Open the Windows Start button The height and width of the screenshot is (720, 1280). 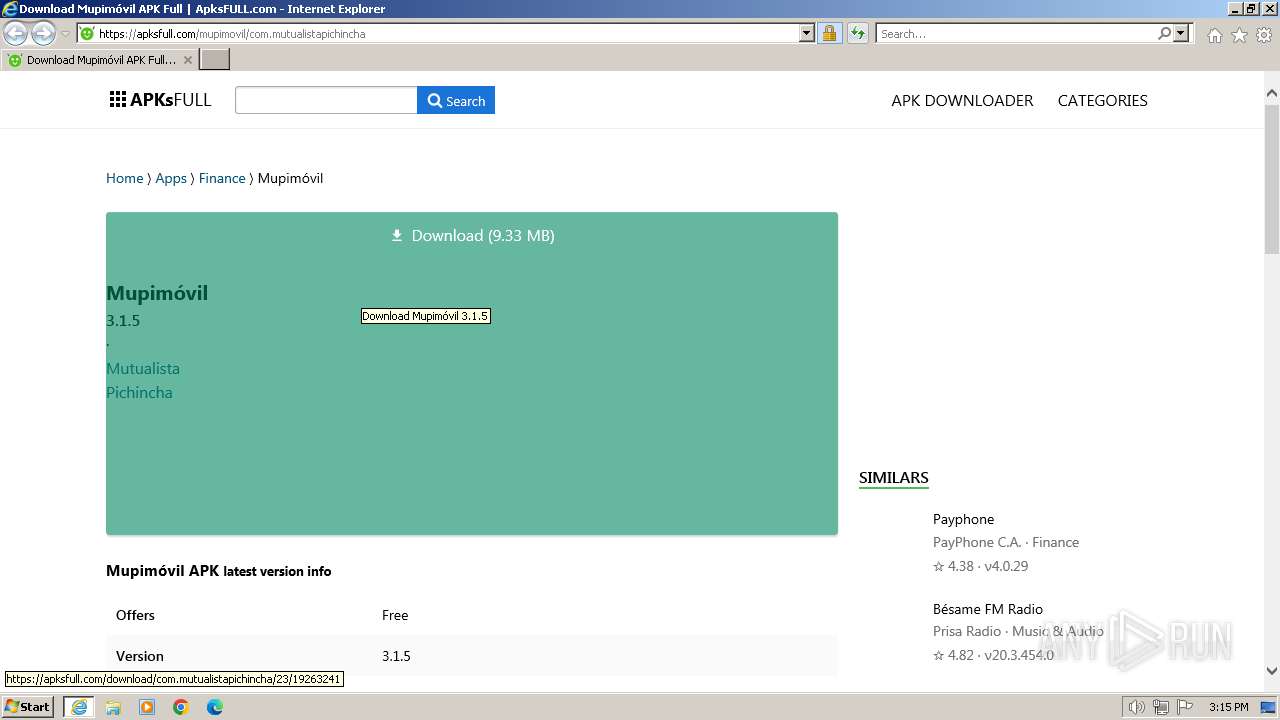click(x=28, y=707)
